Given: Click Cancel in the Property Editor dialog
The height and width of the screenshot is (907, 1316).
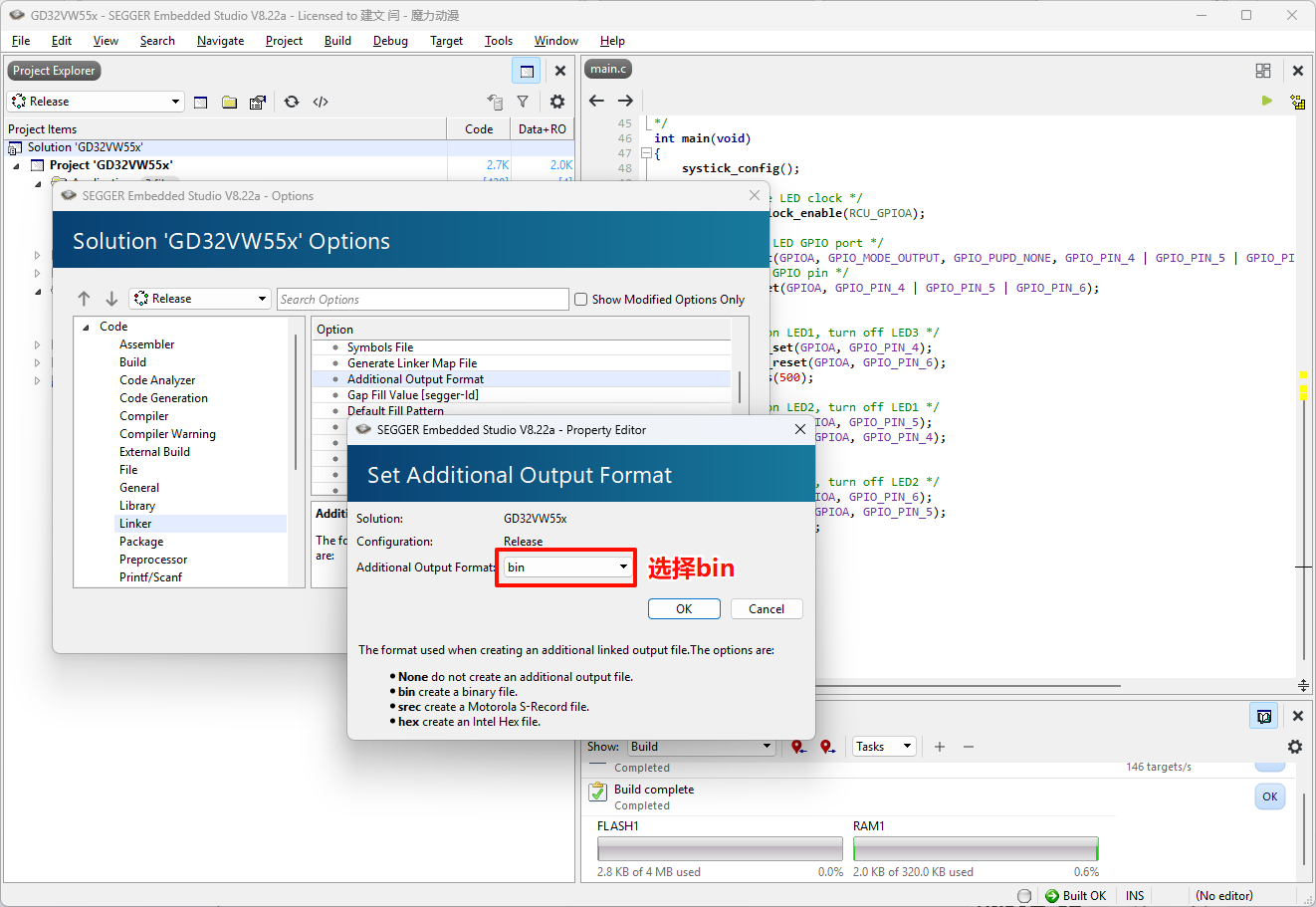Looking at the screenshot, I should [766, 609].
